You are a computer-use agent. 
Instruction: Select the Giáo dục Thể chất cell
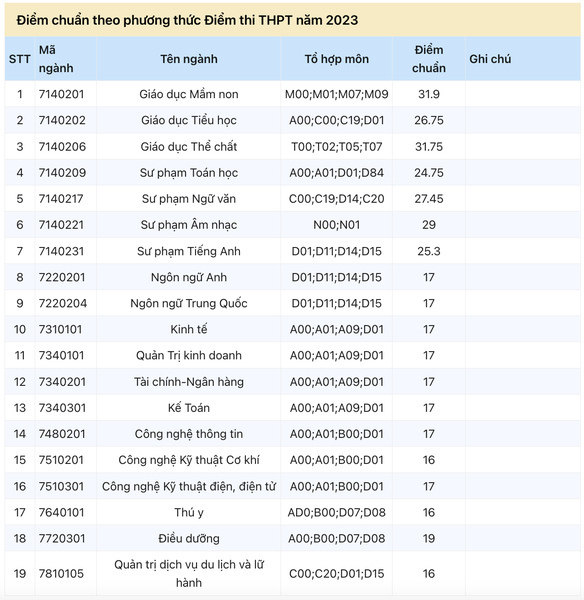(189, 147)
